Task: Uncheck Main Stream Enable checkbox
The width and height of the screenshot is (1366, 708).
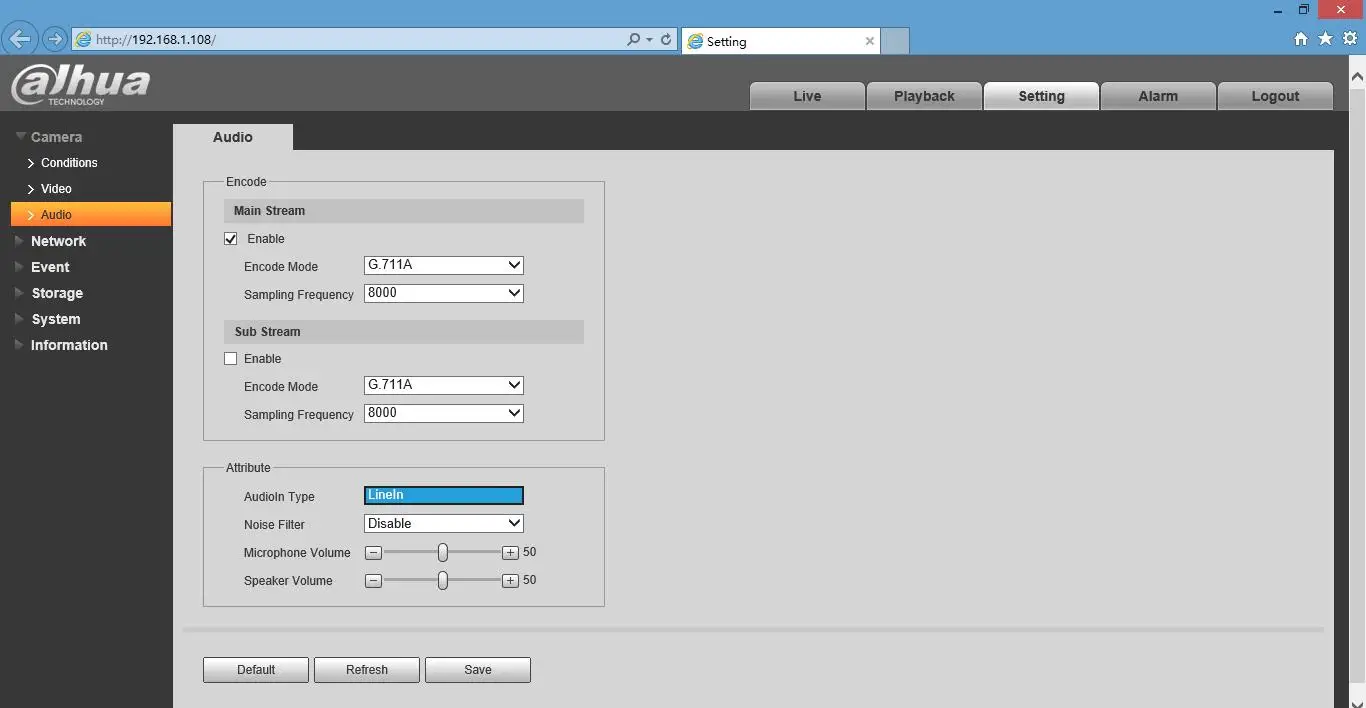Action: click(x=231, y=239)
